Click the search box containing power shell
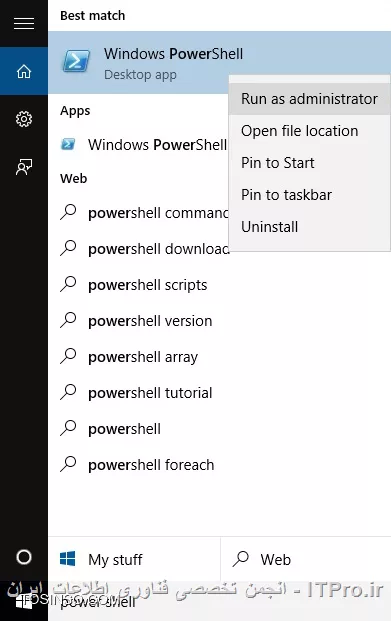 219,601
